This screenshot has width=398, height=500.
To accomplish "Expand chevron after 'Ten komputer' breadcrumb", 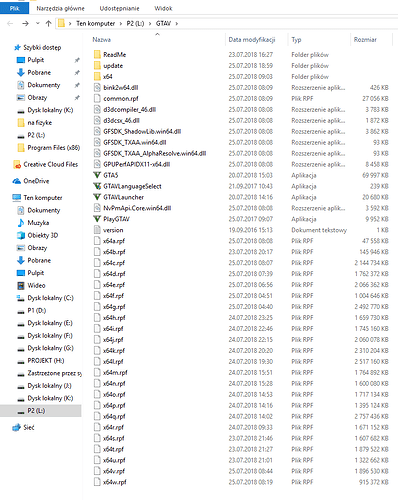I will click(121, 23).
